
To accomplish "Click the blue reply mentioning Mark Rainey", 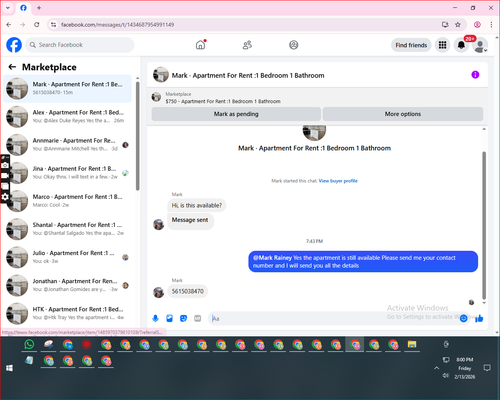I will tap(363, 261).
